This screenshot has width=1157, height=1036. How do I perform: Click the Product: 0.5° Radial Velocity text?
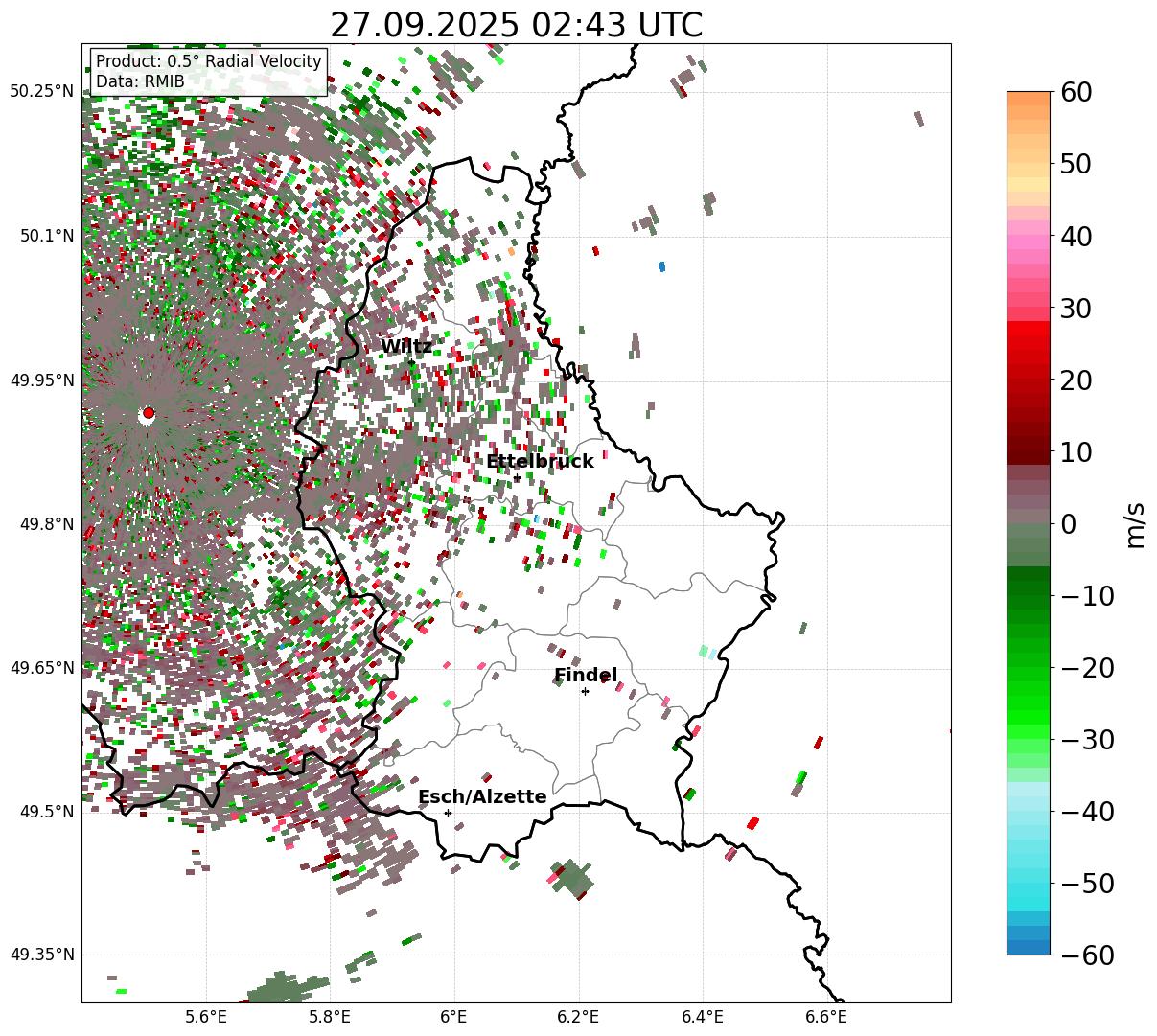209,61
